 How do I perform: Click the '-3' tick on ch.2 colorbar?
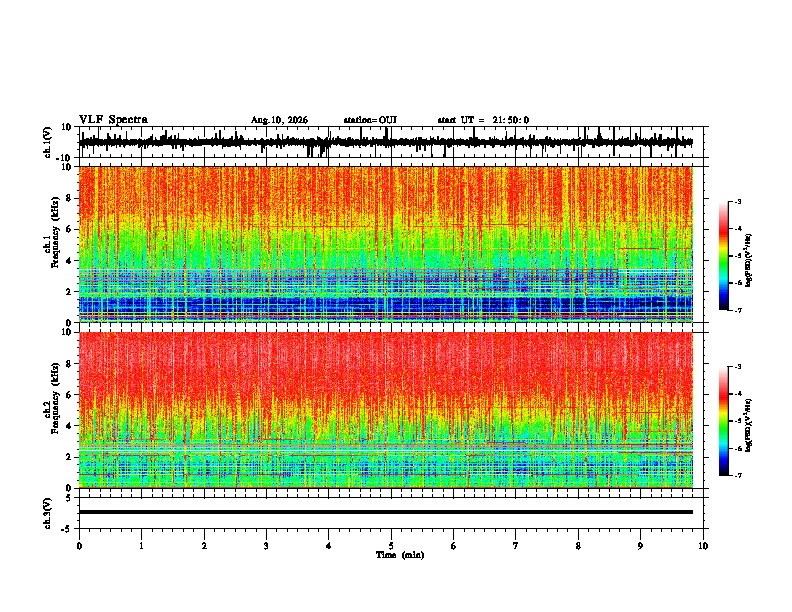737,367
